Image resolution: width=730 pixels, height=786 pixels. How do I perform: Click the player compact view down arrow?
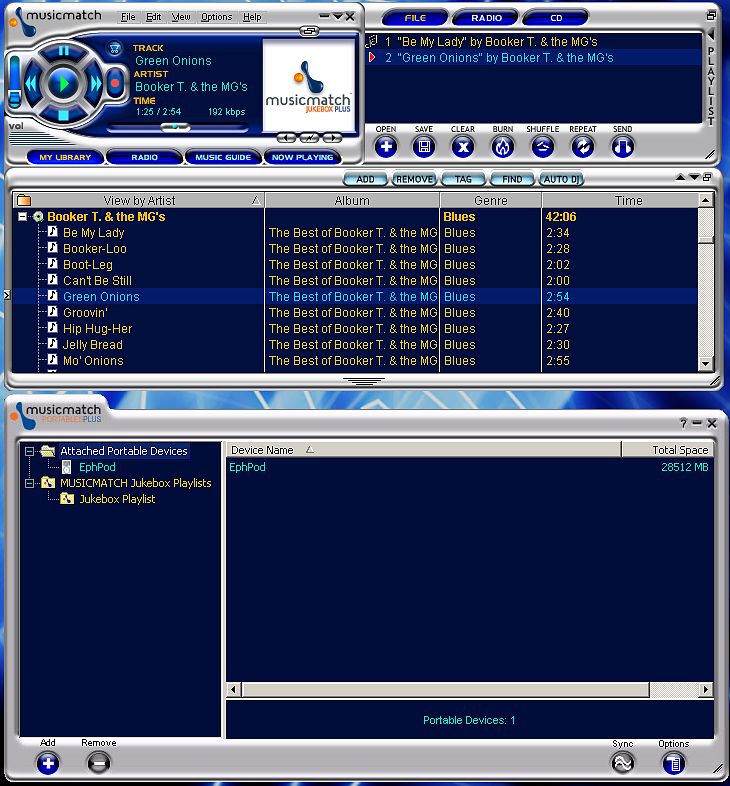point(337,17)
